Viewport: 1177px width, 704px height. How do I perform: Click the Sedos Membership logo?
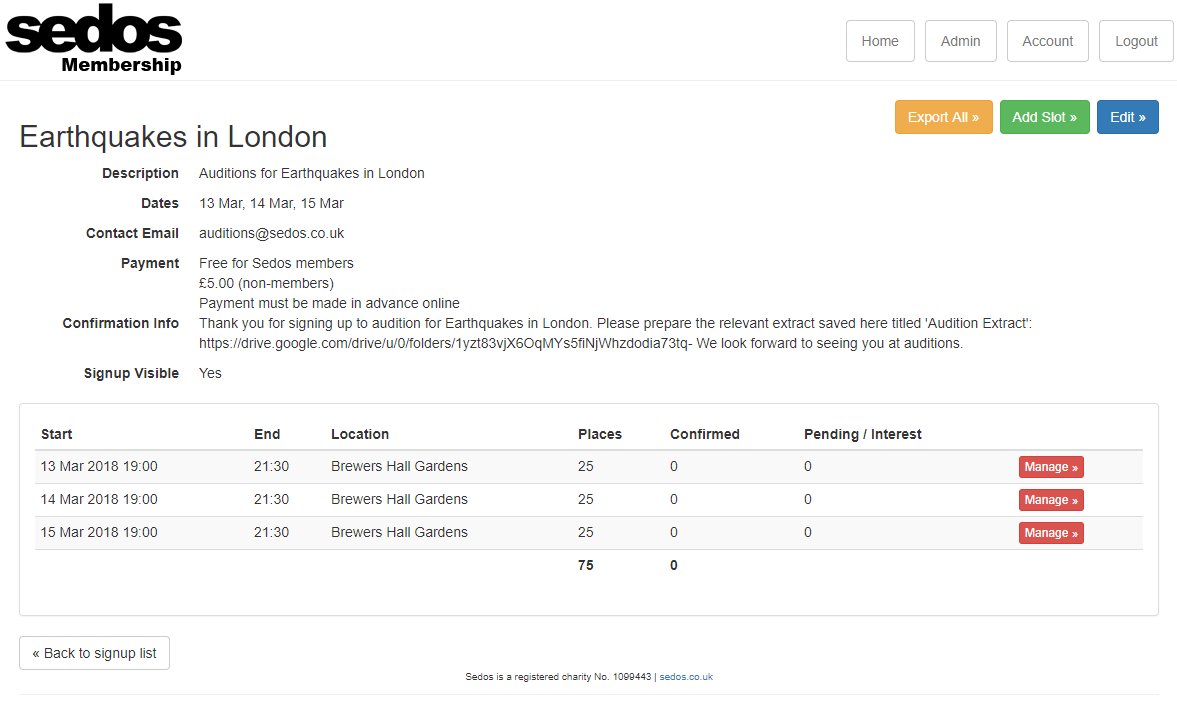95,40
